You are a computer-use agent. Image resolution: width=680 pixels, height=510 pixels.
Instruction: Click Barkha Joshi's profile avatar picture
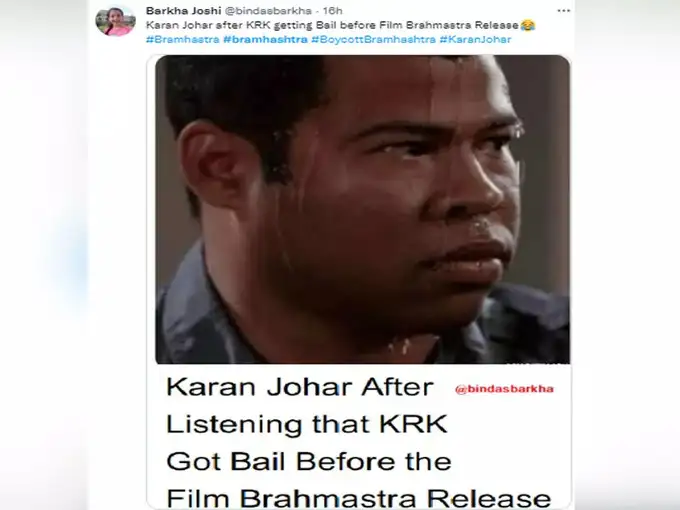pyautogui.click(x=115, y=21)
